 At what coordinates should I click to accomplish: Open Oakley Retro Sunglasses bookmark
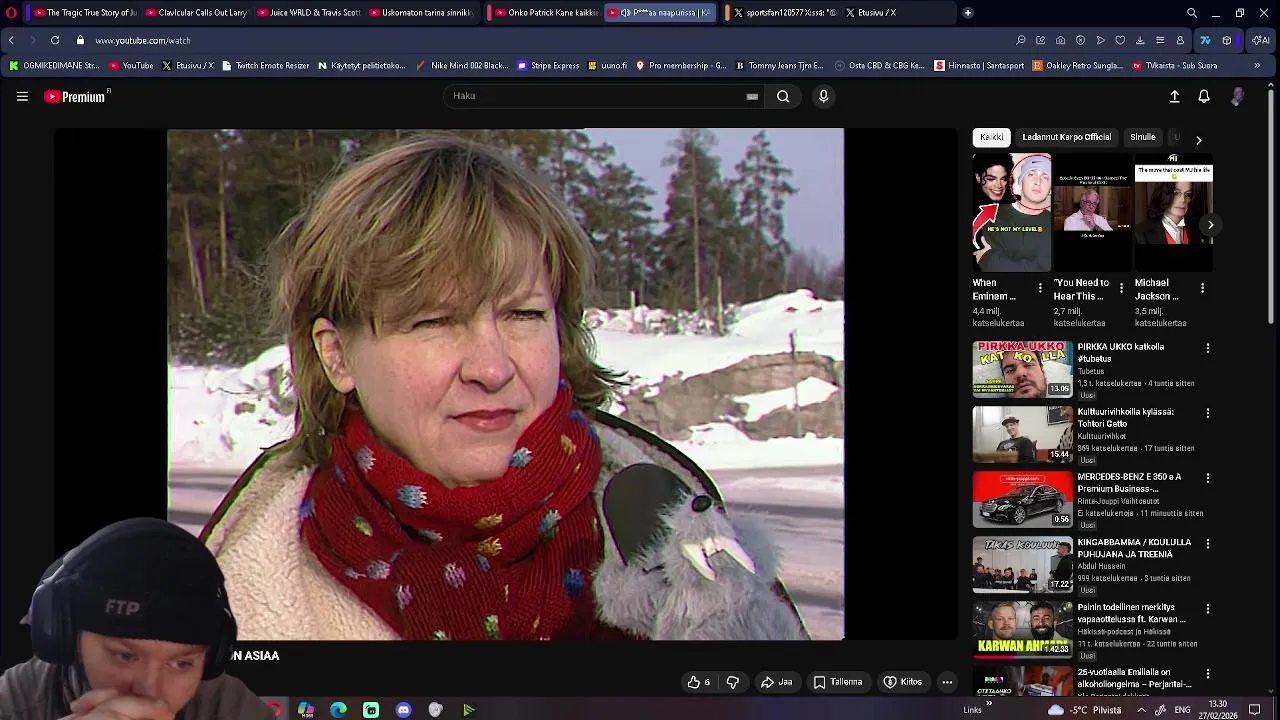pos(1077,66)
